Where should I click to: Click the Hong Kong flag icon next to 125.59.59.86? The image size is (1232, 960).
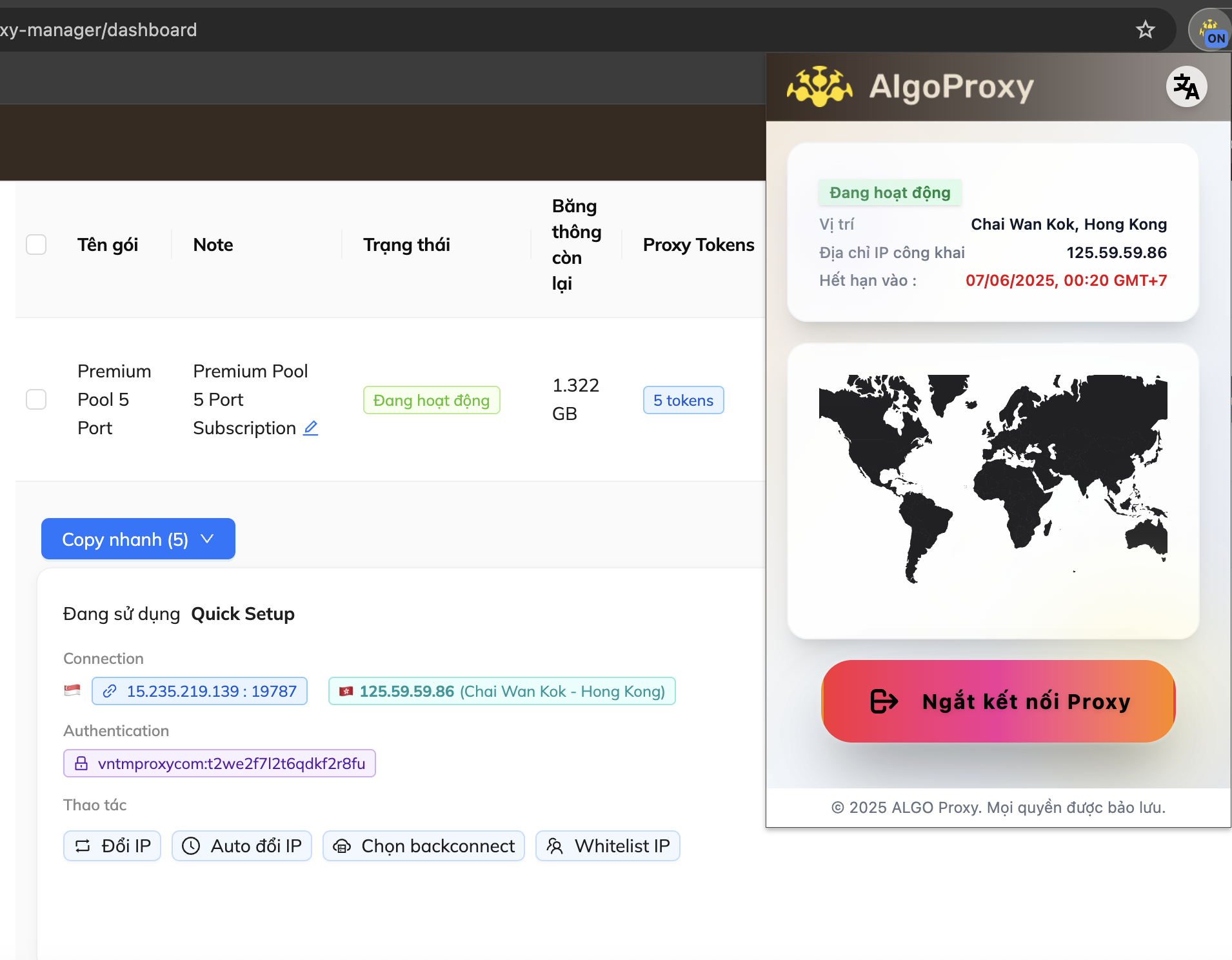point(346,692)
